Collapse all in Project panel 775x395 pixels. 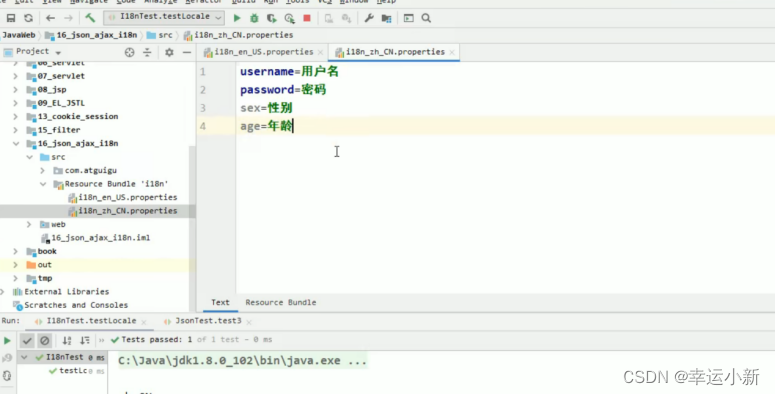tap(147, 52)
